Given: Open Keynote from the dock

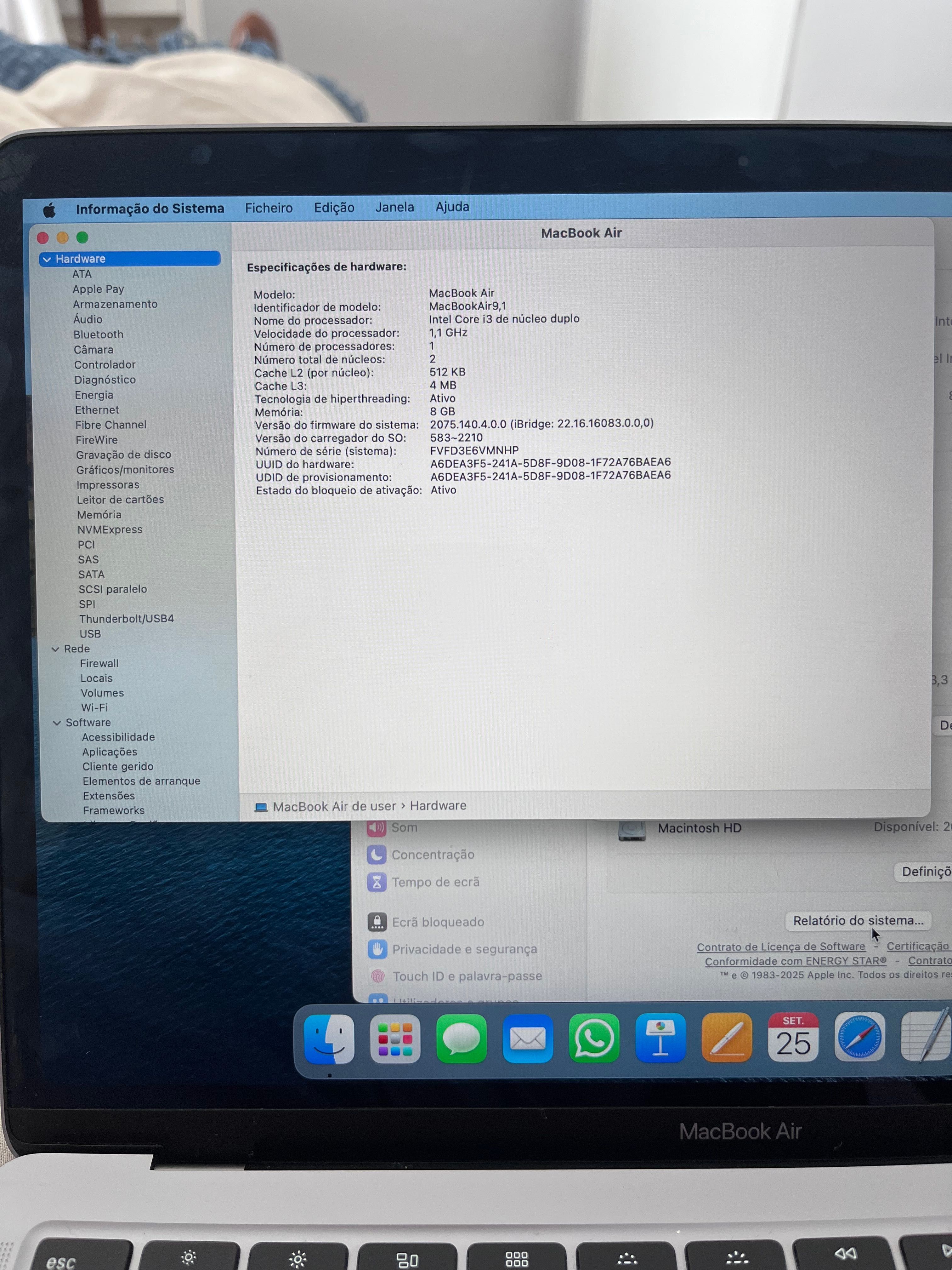Looking at the screenshot, I should click(x=660, y=1038).
